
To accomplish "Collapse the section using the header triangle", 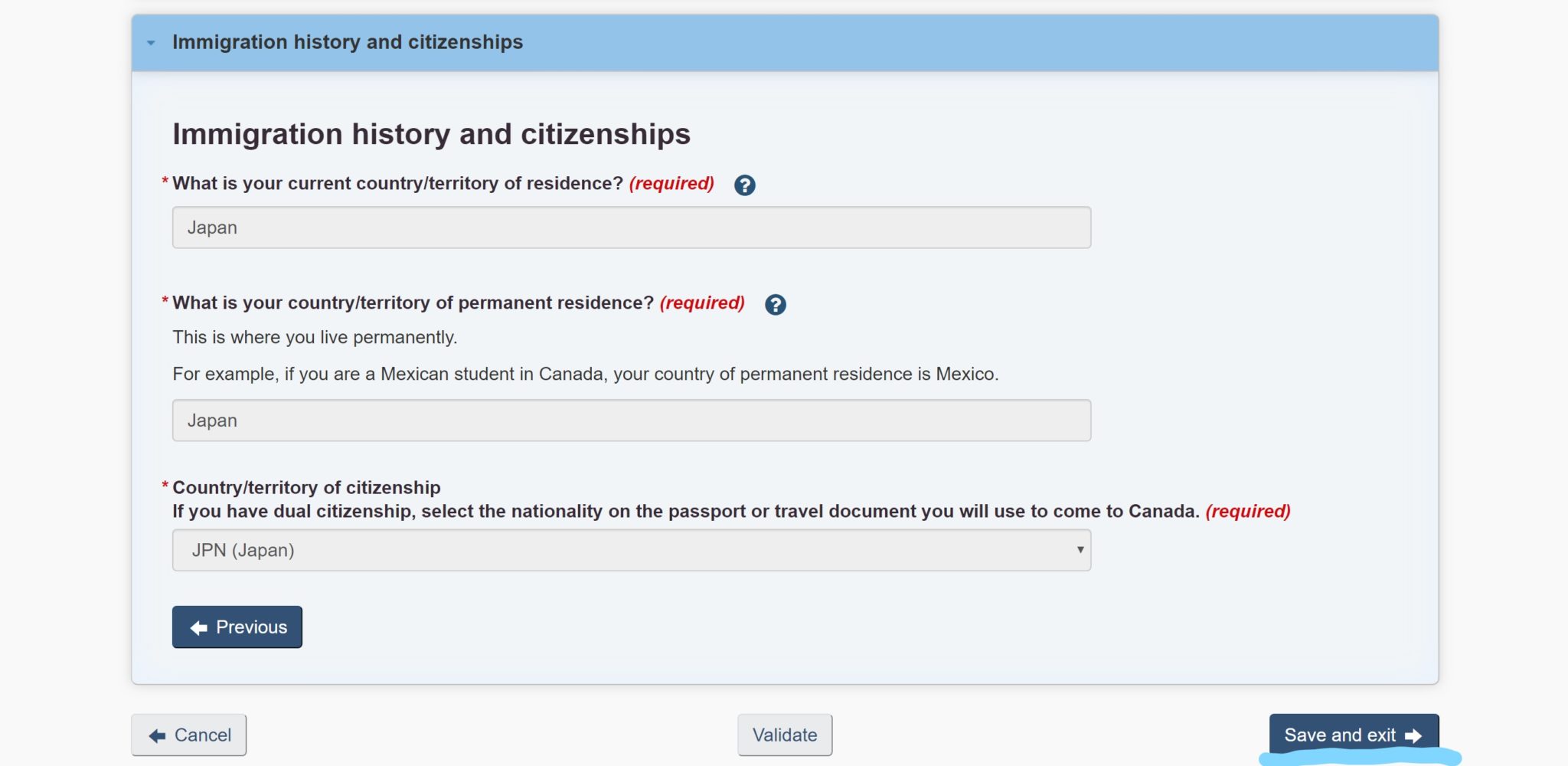I will pyautogui.click(x=151, y=43).
